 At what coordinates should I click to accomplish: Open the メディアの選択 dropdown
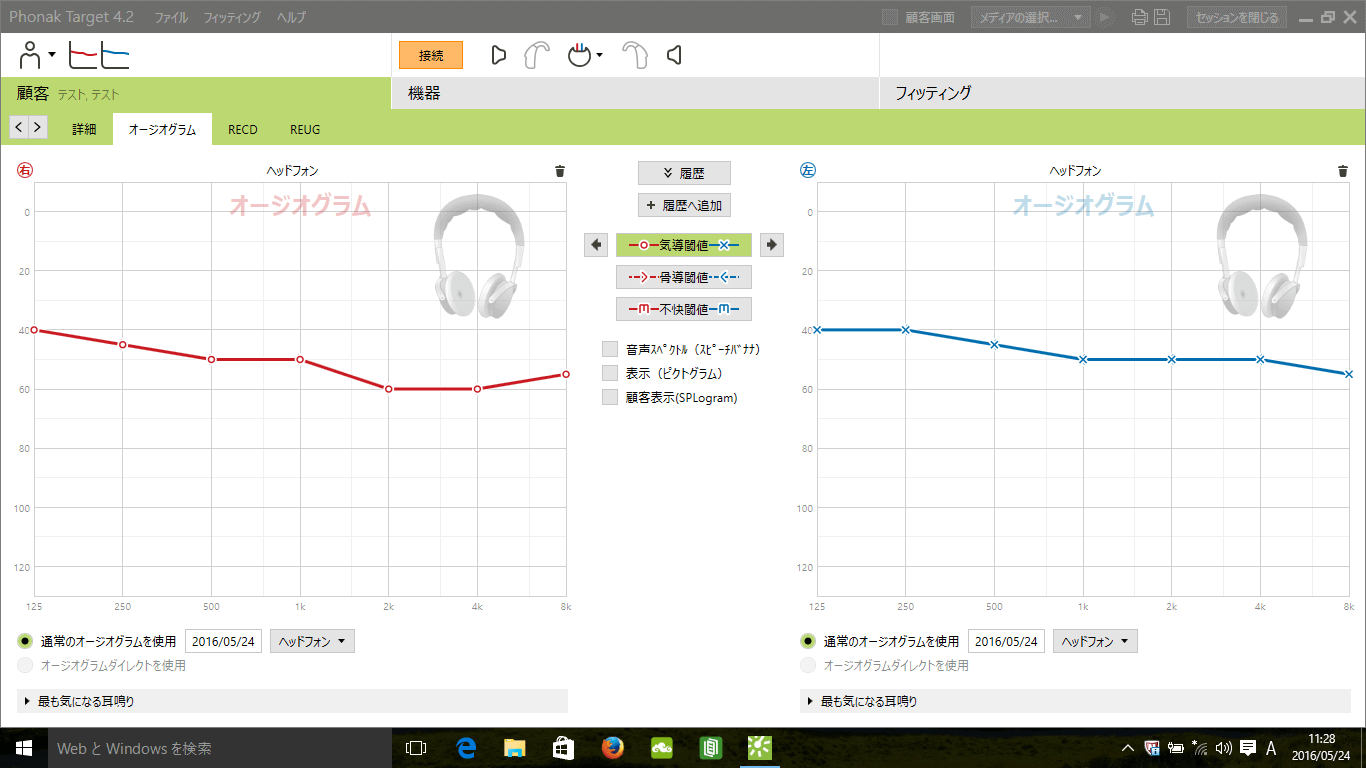pyautogui.click(x=1030, y=17)
